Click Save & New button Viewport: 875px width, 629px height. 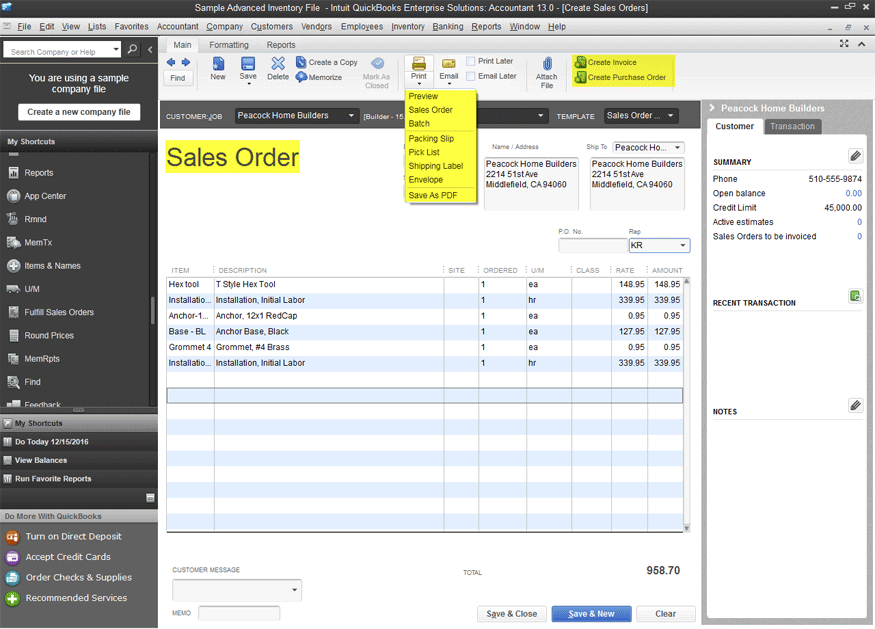(x=592, y=614)
